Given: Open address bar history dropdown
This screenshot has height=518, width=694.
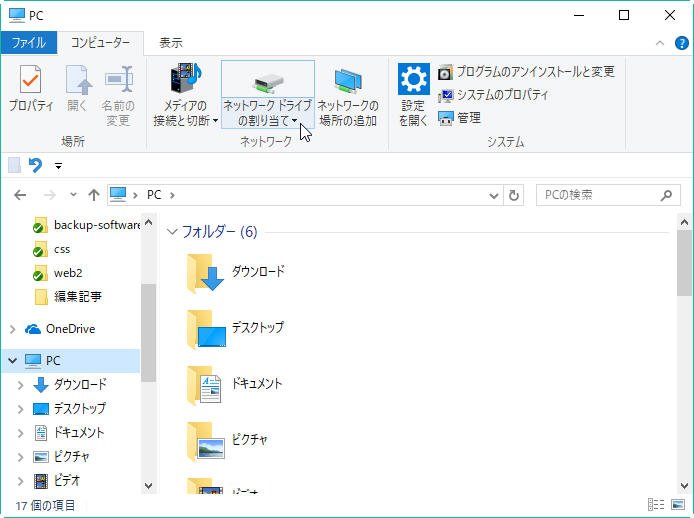Looking at the screenshot, I should (494, 195).
